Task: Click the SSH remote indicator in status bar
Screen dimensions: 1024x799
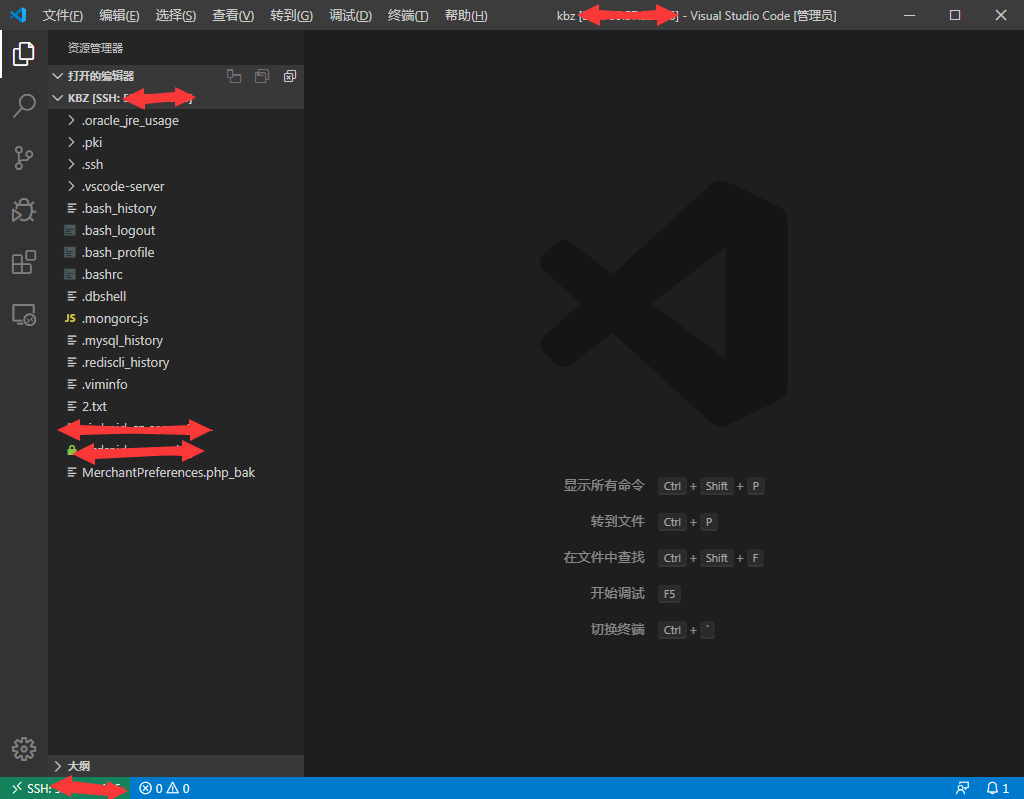Action: [x=40, y=788]
